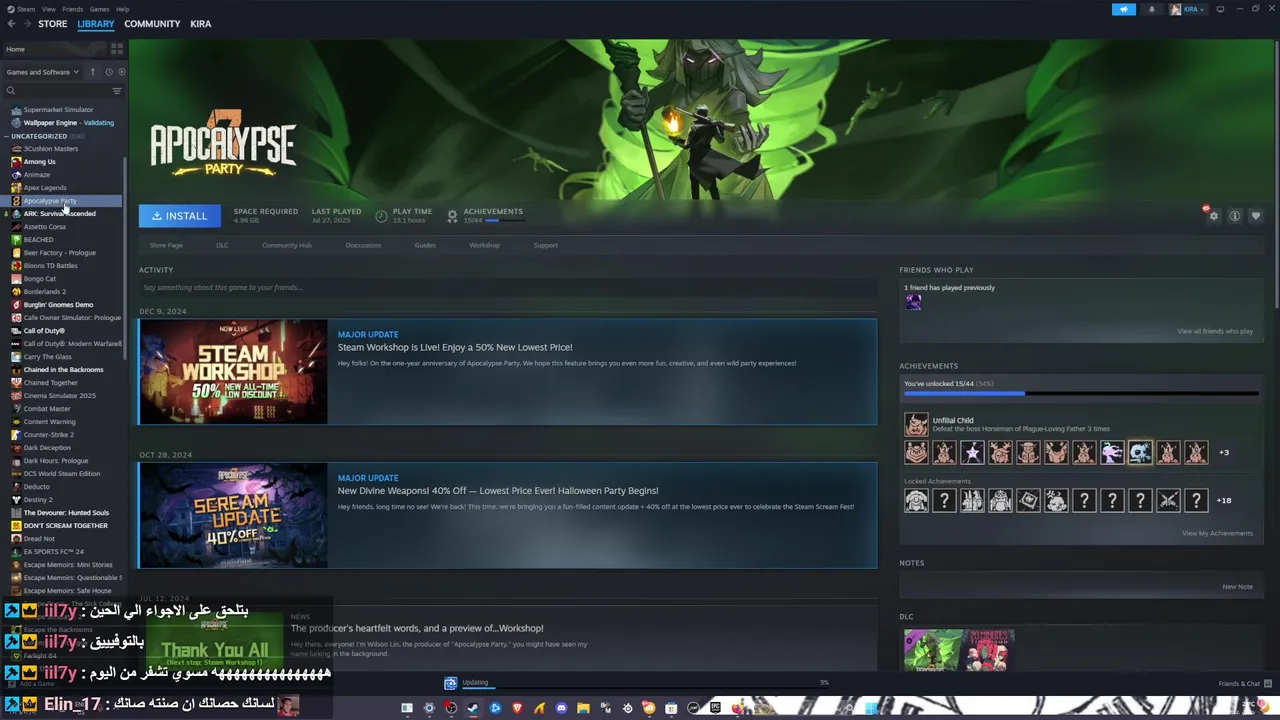Click the activity status input field
Viewport: 1280px width, 720px height.
508,288
